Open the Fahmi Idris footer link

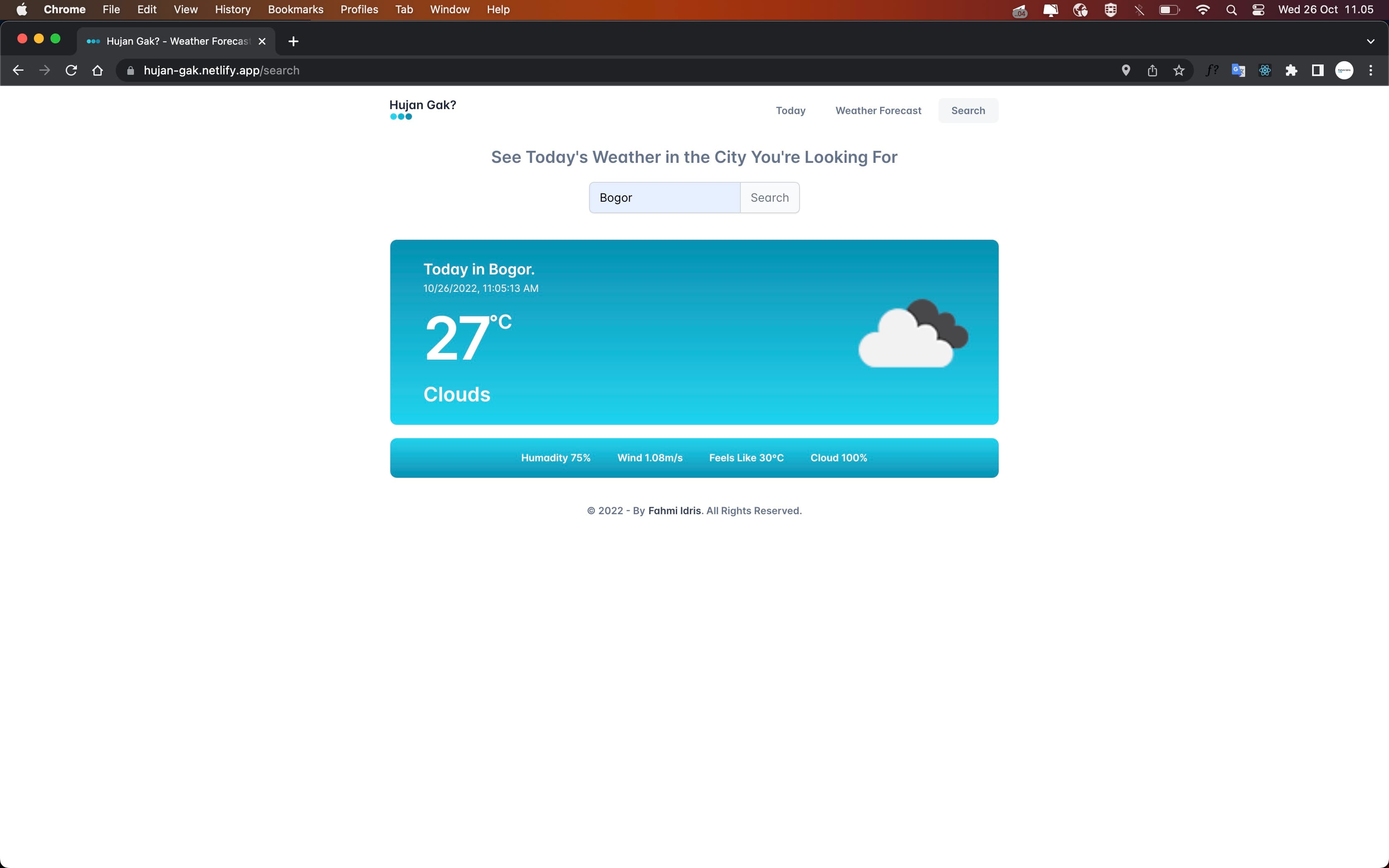coord(674,511)
